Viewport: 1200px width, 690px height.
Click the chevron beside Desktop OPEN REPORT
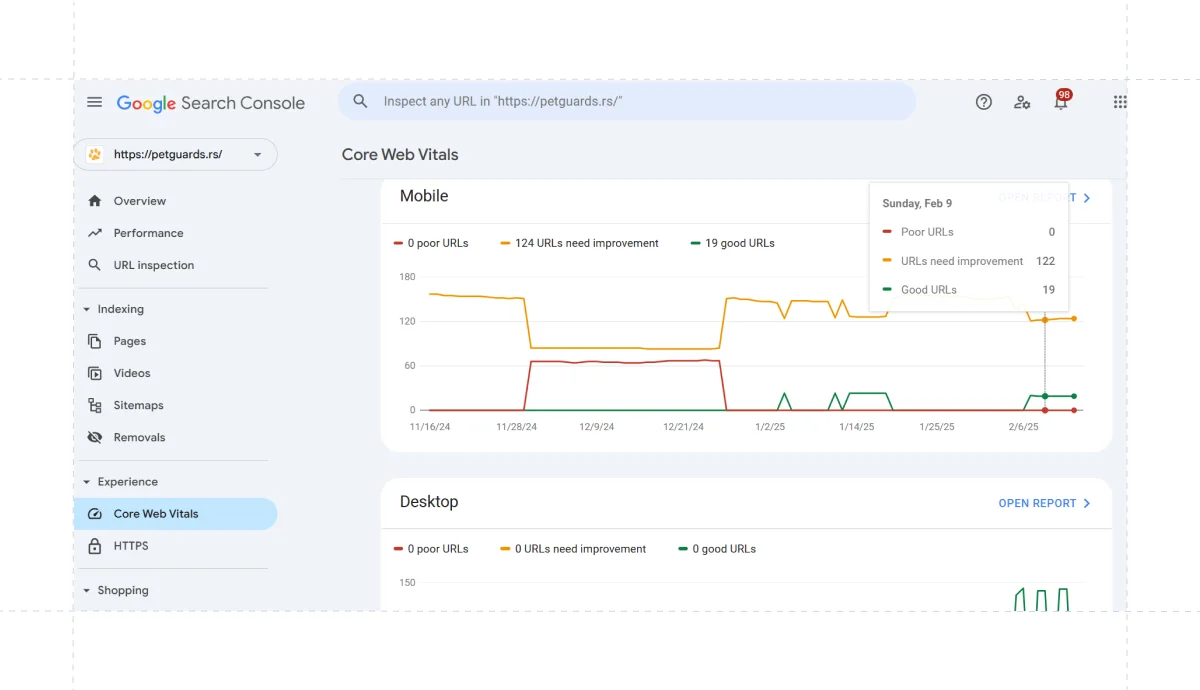(1087, 503)
